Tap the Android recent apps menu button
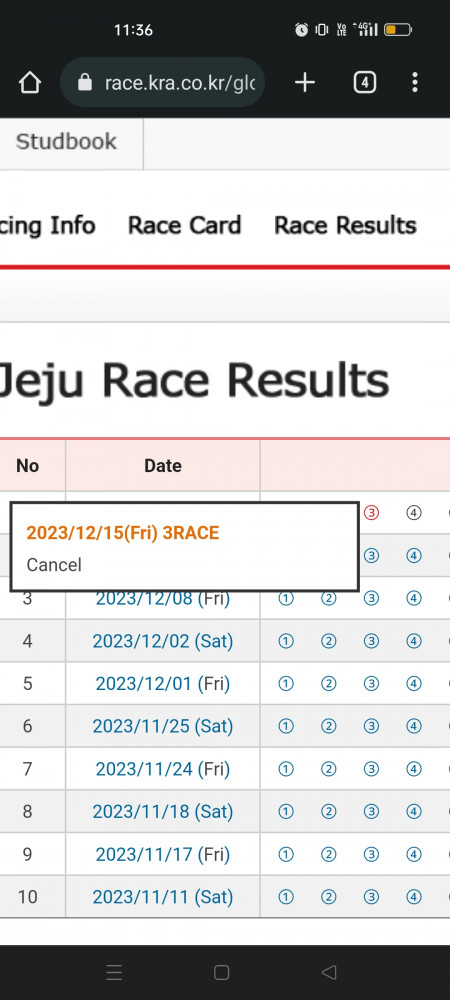 [x=114, y=972]
